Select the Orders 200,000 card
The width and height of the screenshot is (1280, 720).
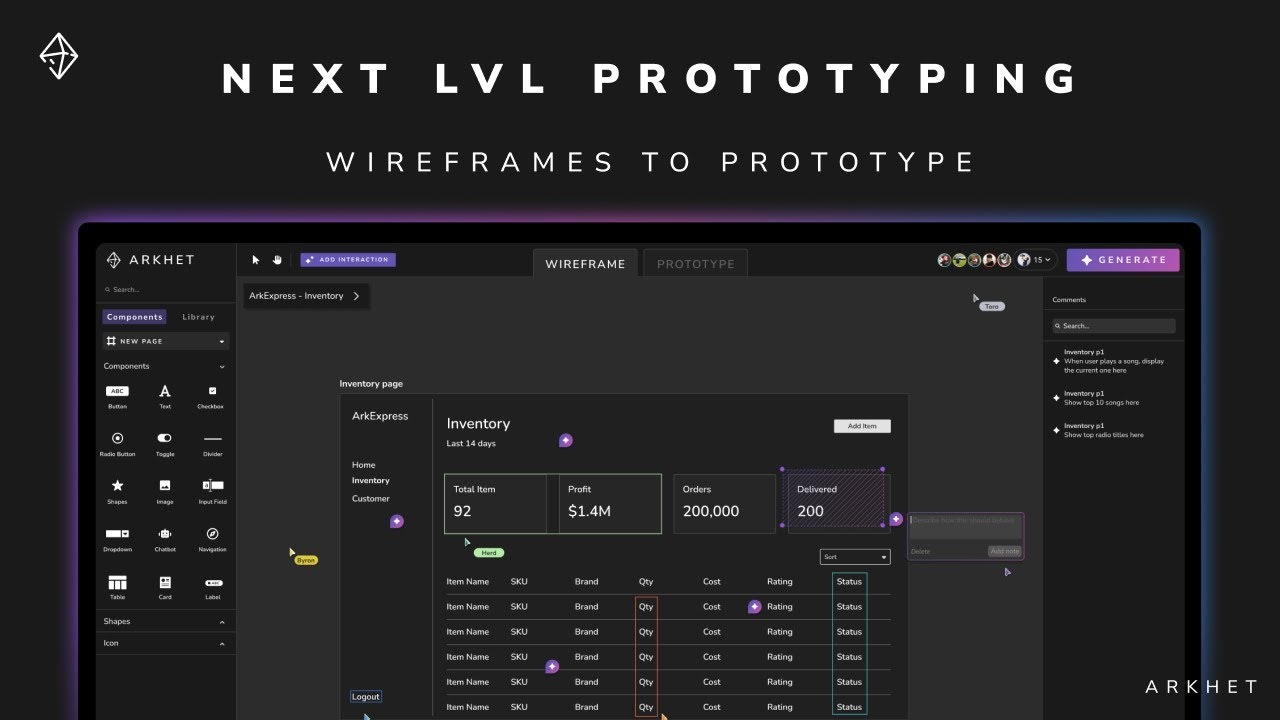click(724, 503)
